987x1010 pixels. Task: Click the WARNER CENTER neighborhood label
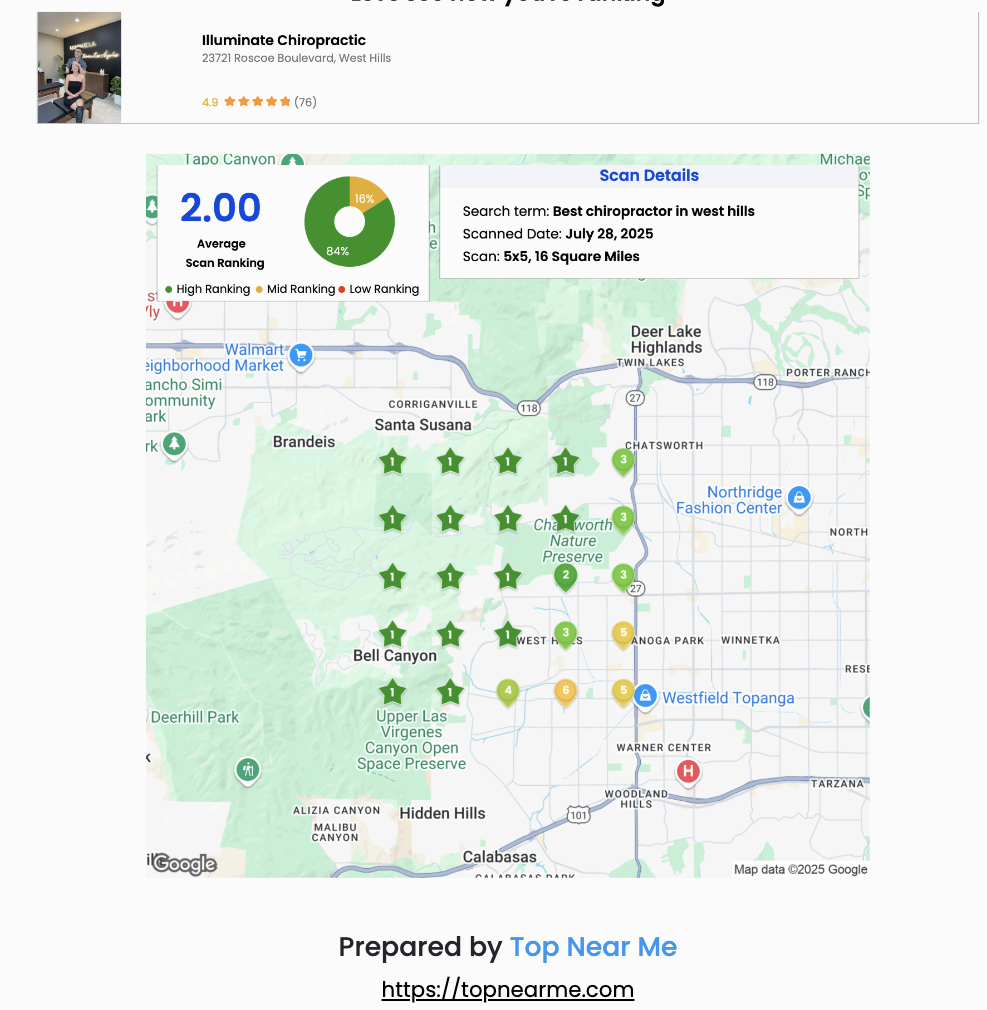664,748
